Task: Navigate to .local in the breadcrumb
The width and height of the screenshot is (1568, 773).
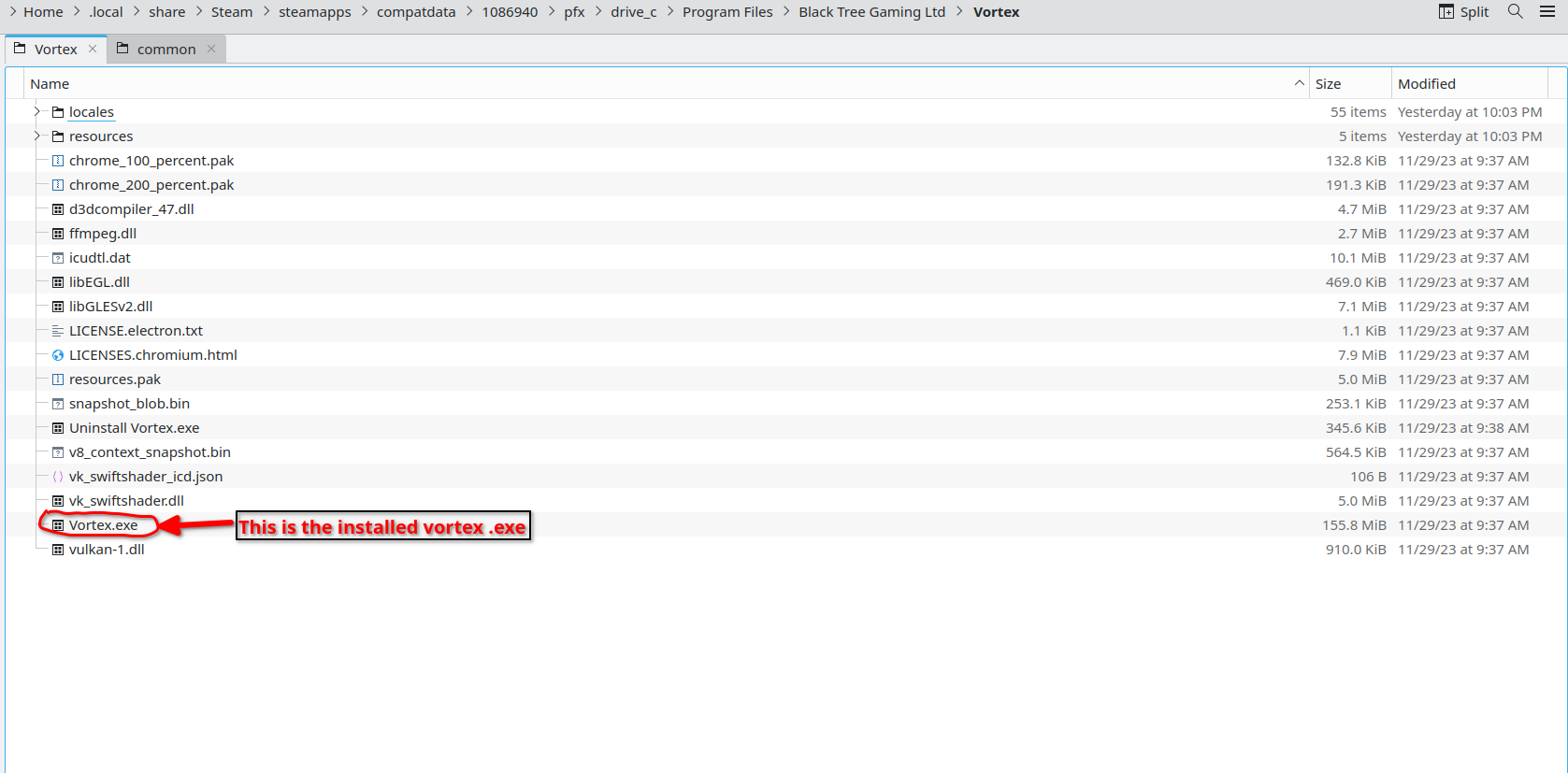Action: (106, 12)
